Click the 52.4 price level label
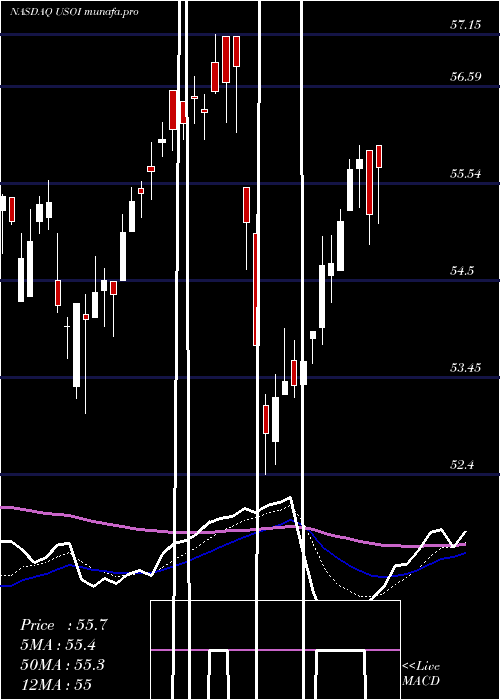The height and width of the screenshot is (700, 500). point(462,465)
